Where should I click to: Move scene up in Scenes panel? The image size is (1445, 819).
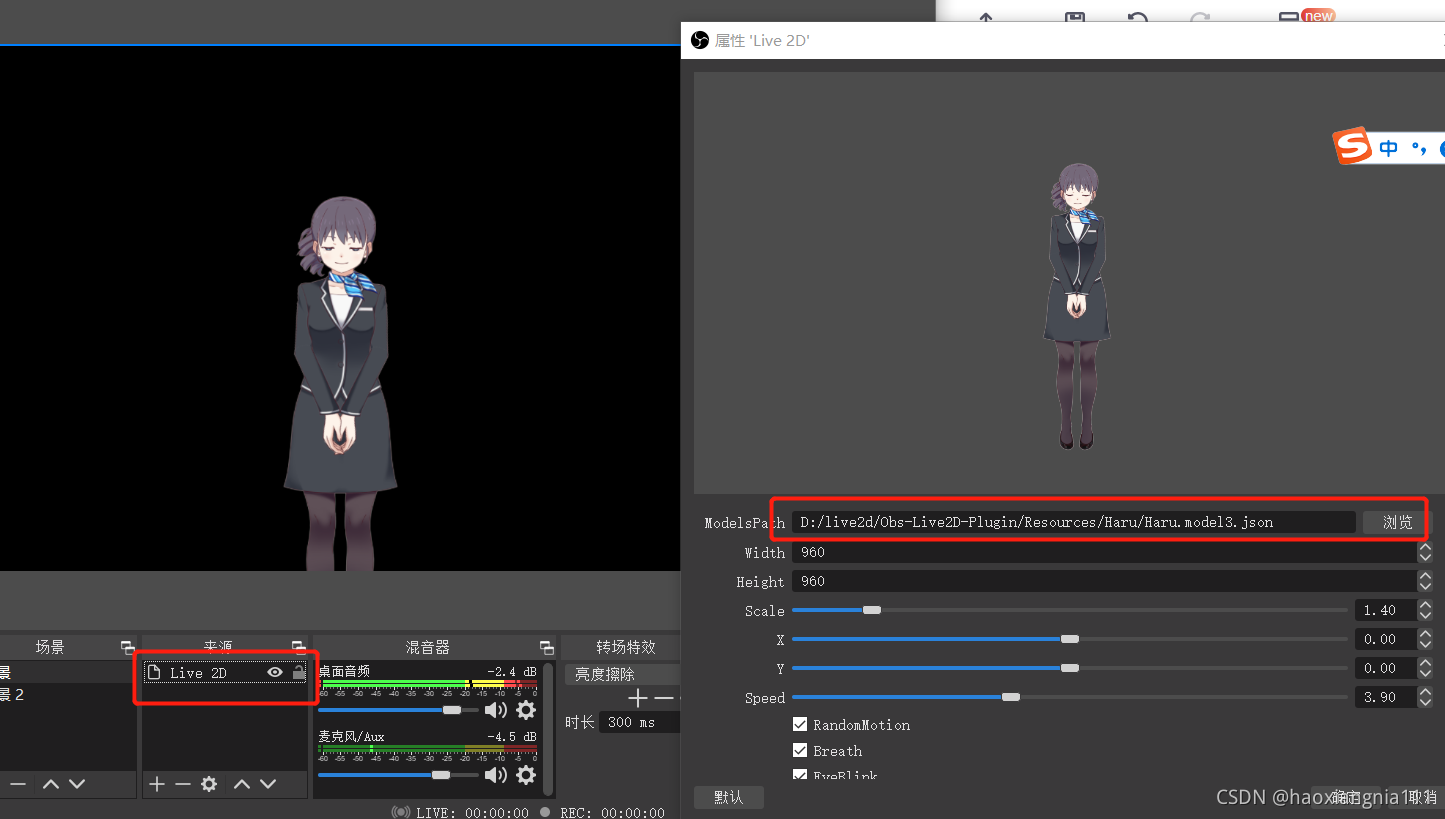(51, 784)
